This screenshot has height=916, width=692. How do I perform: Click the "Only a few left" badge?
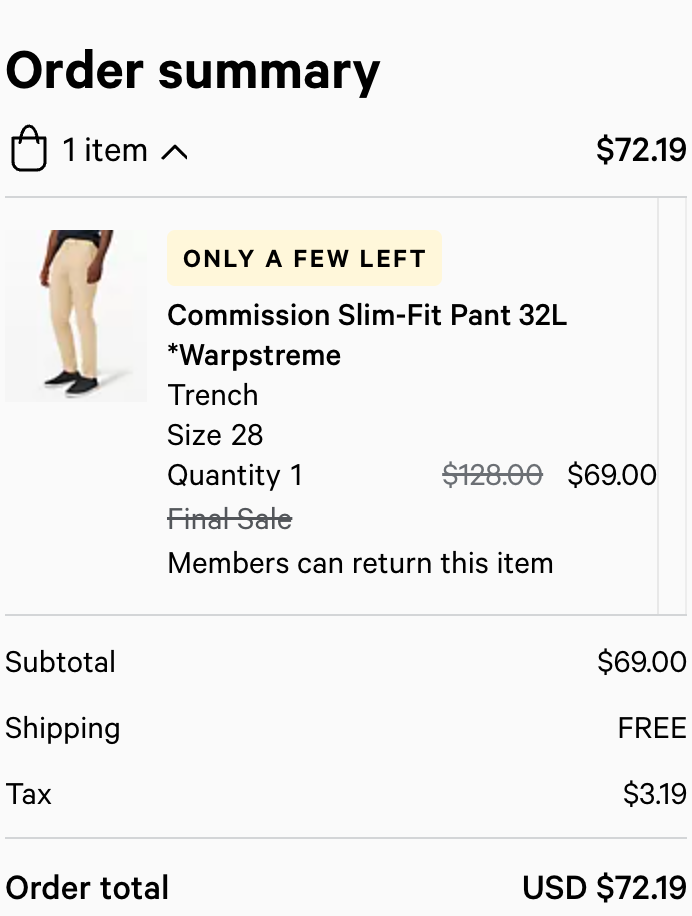[x=304, y=258]
